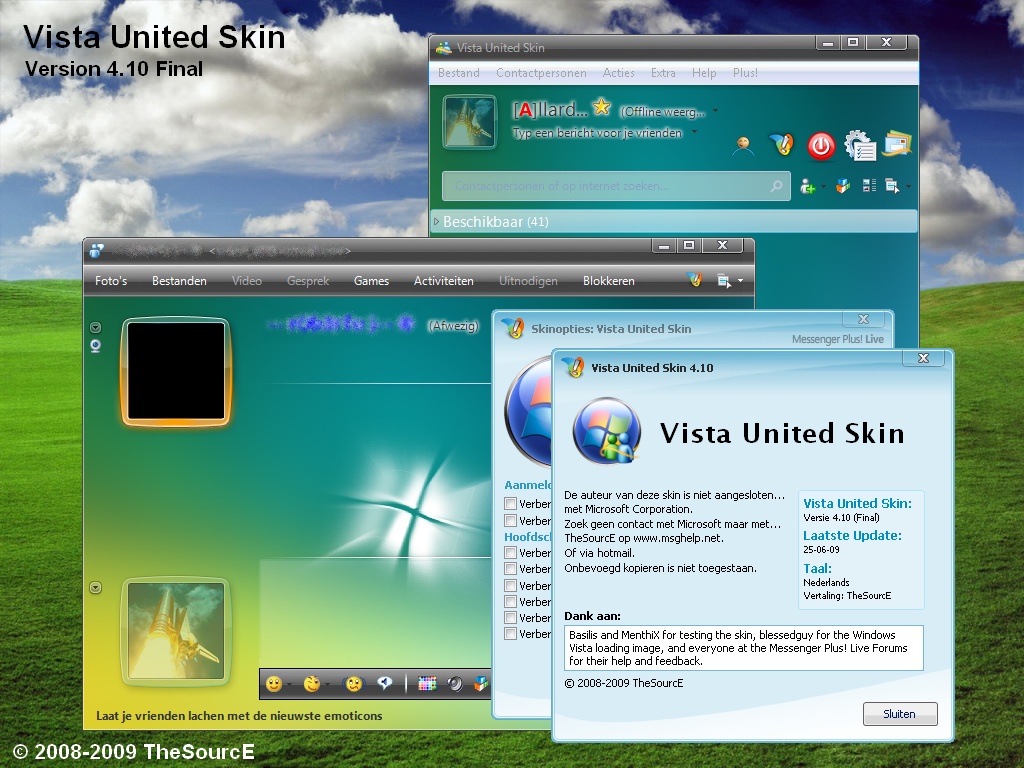The width and height of the screenshot is (1024, 768).
Task: Open dropdown arrow after contact list menu icon
Action: 908,187
